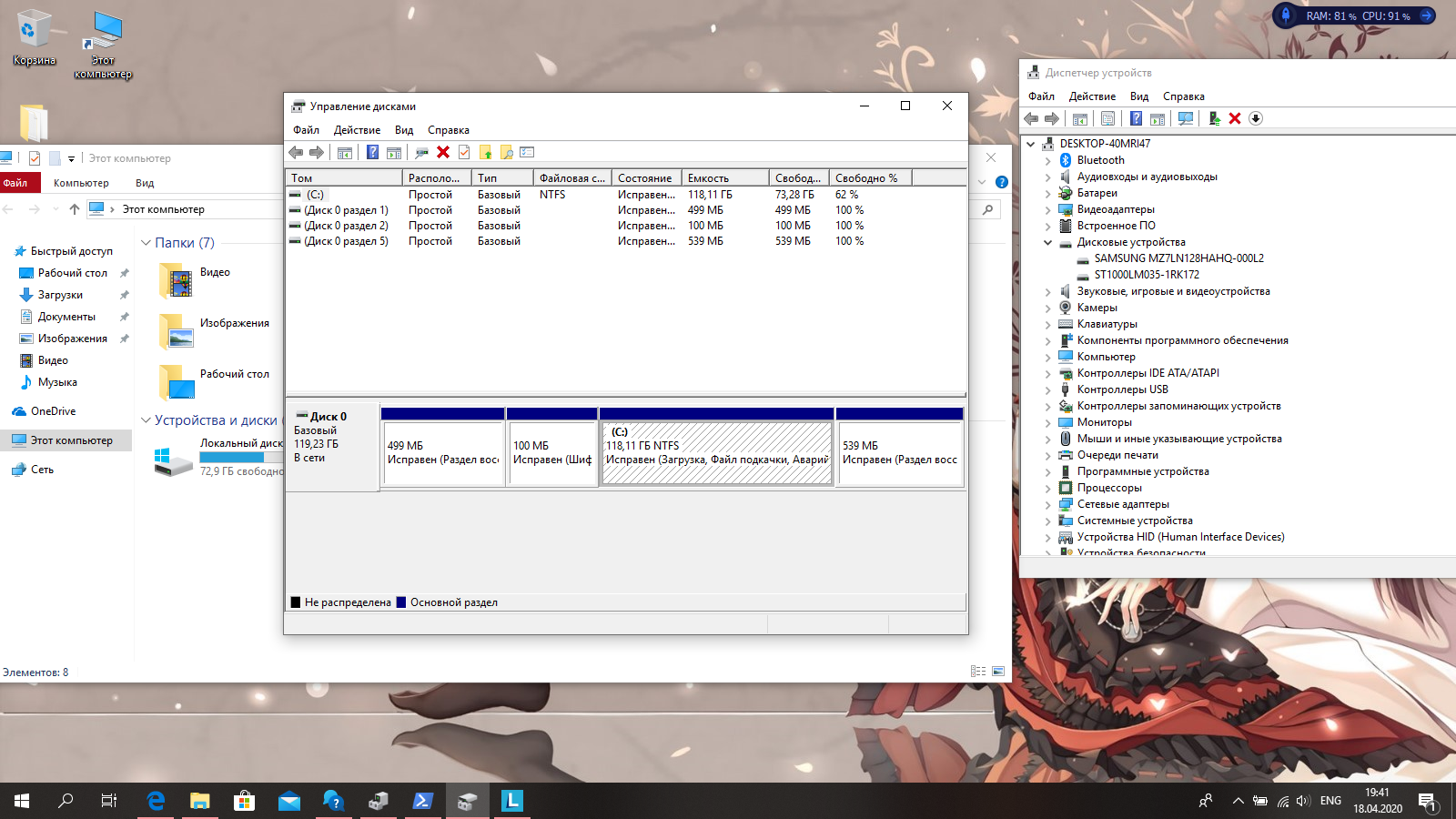Open Файл menu in Disk Management
This screenshot has width=1456, height=819.
coord(306,130)
